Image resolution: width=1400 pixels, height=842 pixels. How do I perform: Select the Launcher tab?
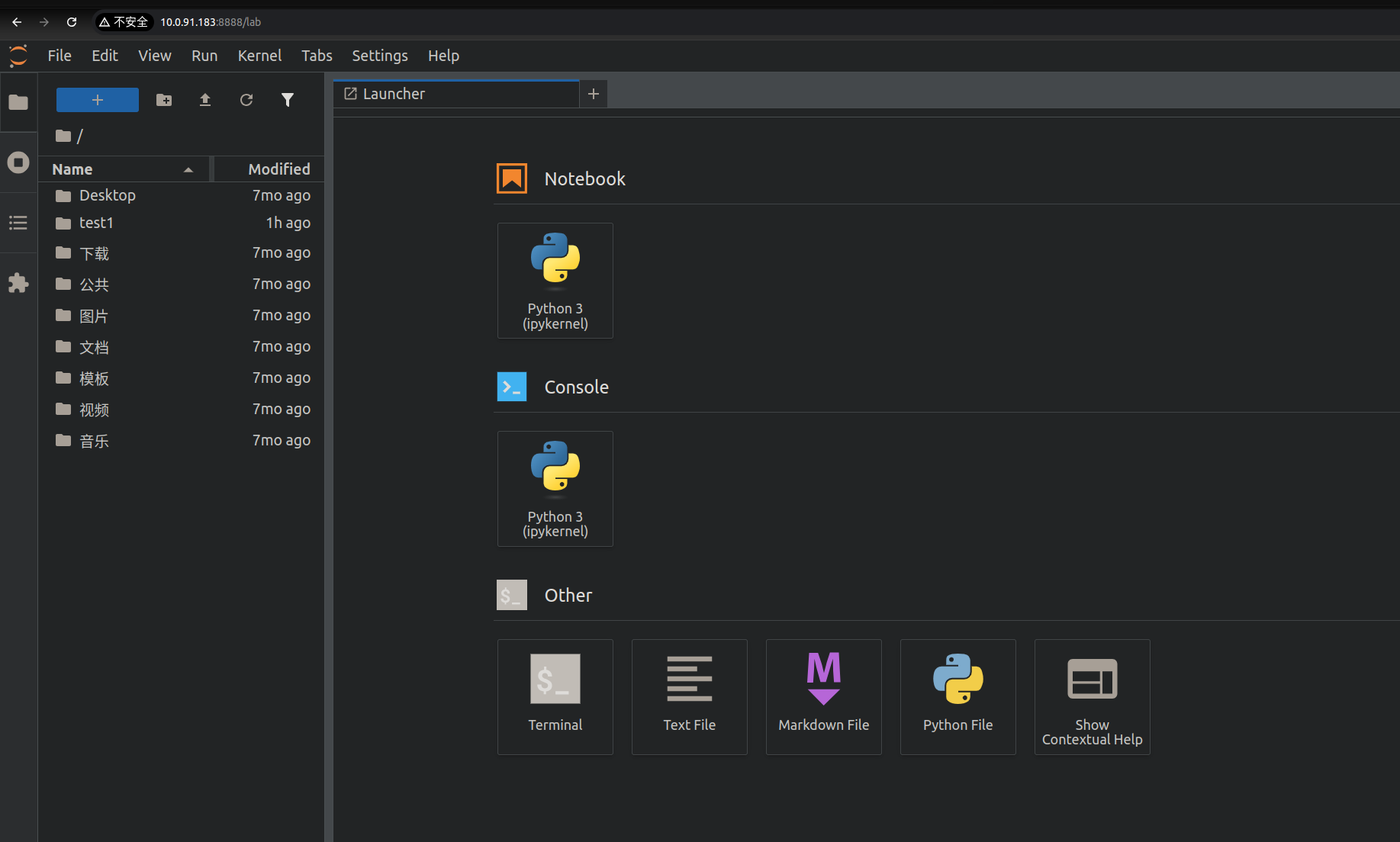click(456, 94)
